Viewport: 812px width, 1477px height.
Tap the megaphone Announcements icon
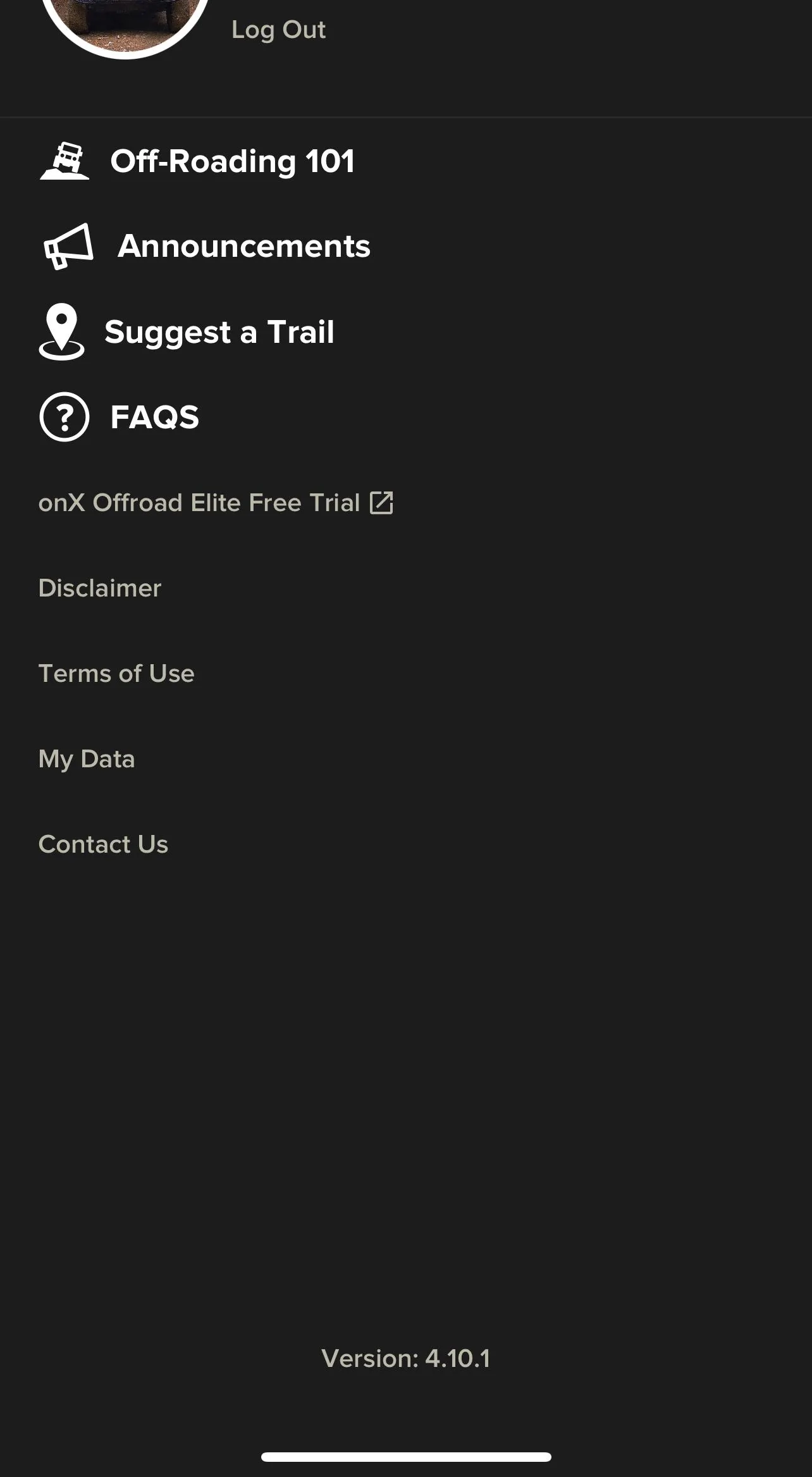(x=68, y=246)
